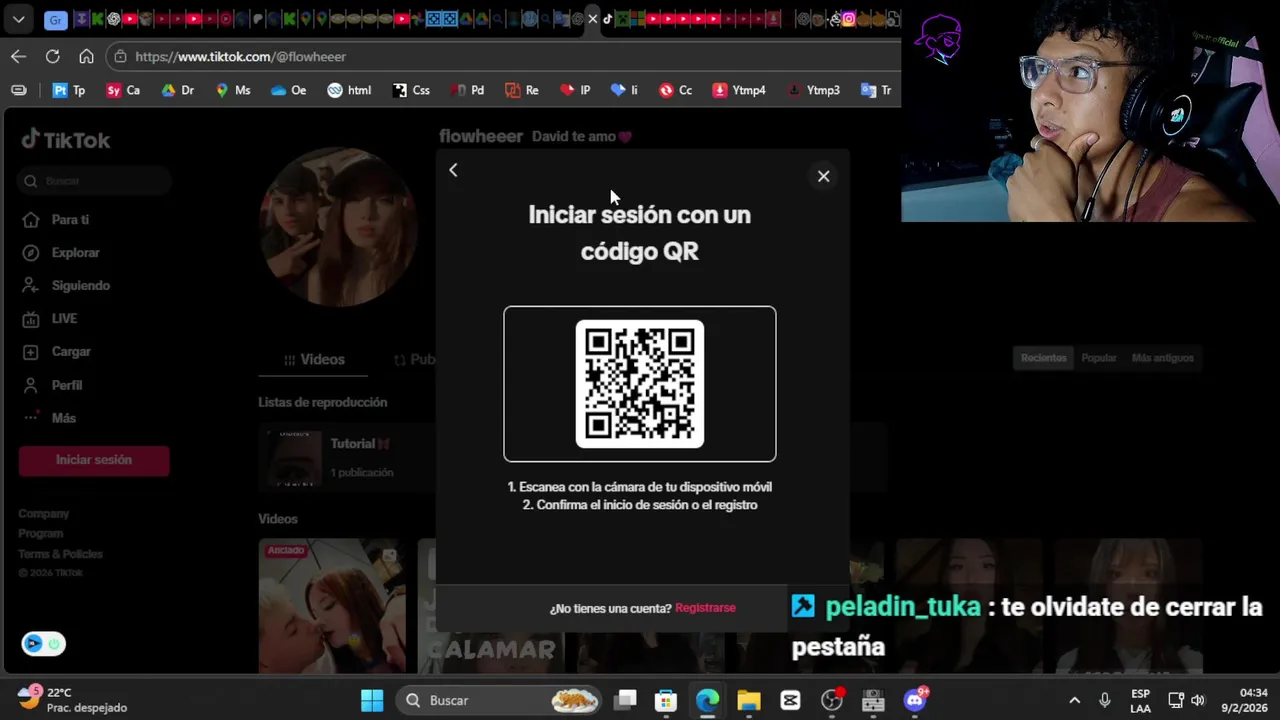Open the Tp bookmark
This screenshot has height=720, width=1280.
click(69, 90)
